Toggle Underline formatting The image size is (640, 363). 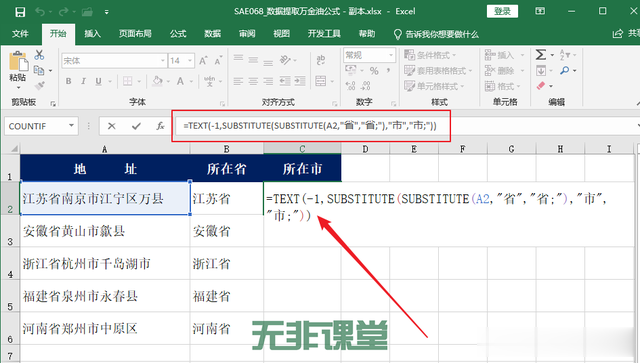tap(98, 81)
